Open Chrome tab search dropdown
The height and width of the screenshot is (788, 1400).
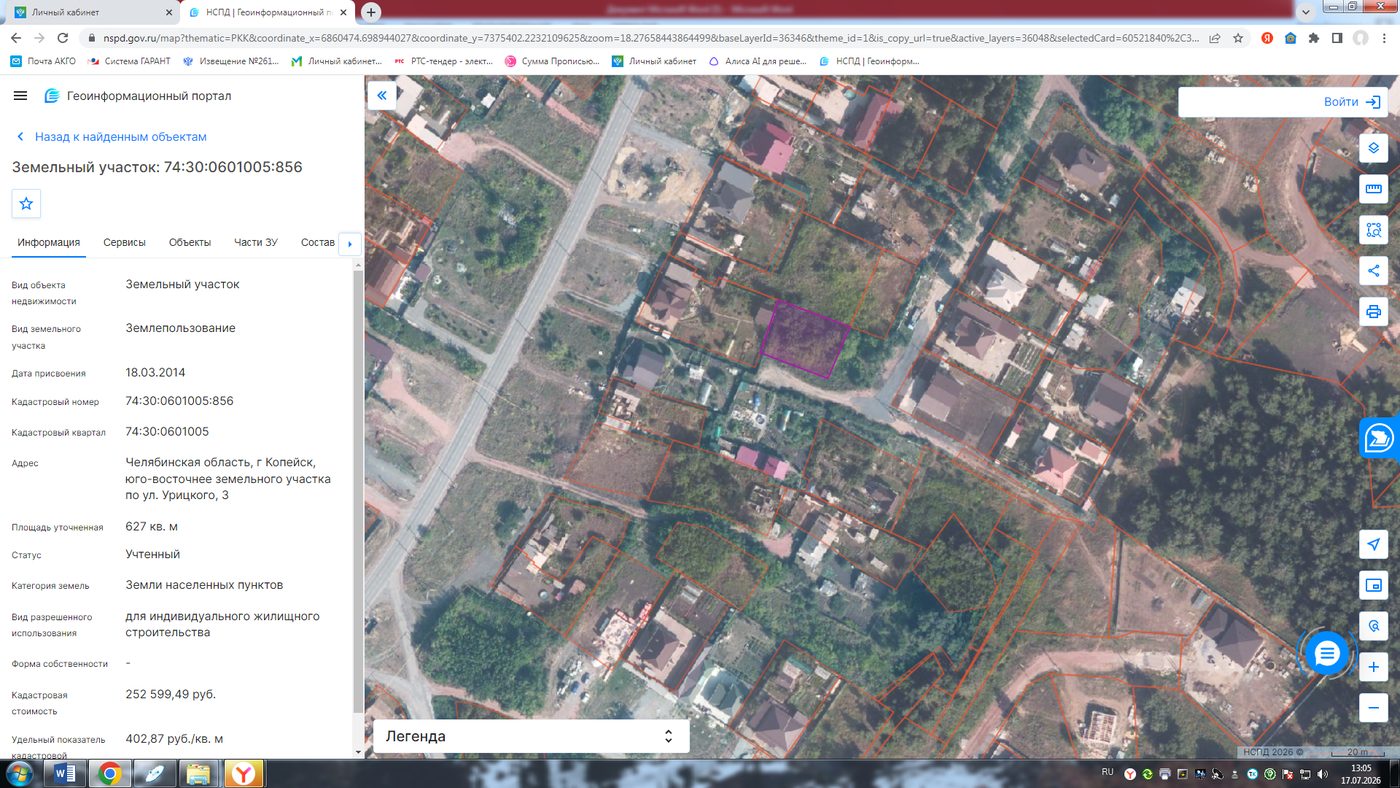[x=1305, y=11]
